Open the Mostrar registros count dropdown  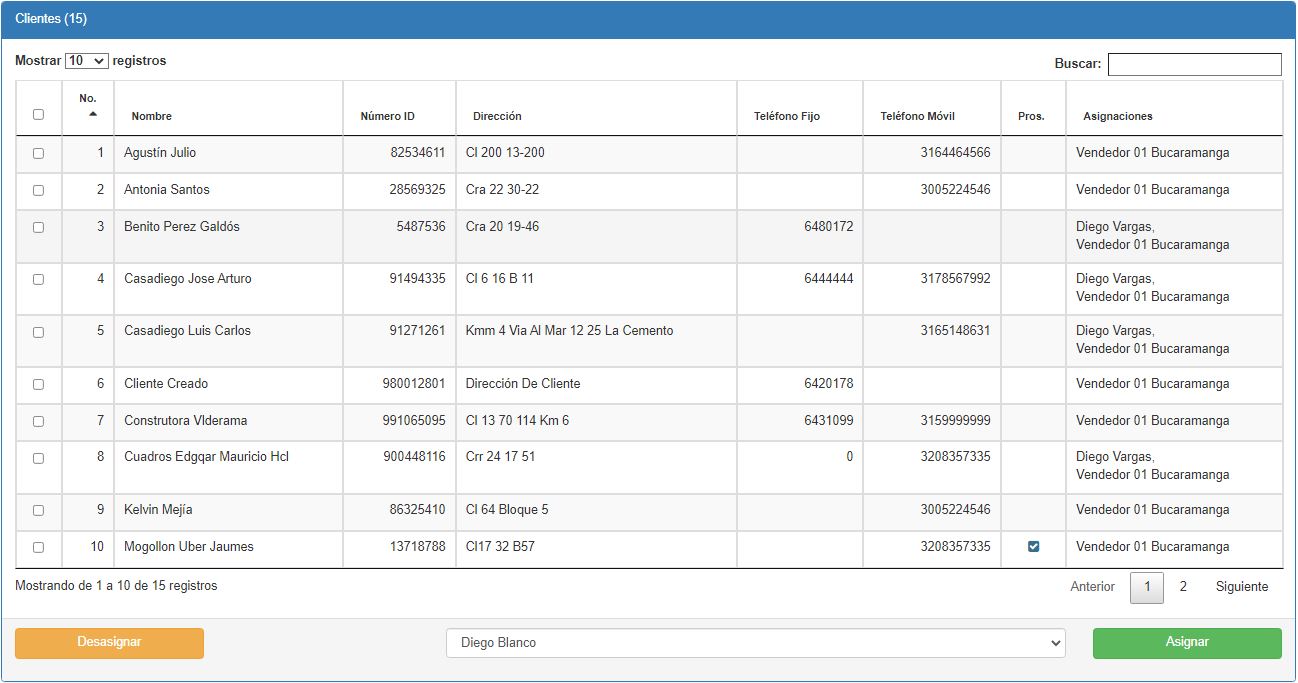86,61
